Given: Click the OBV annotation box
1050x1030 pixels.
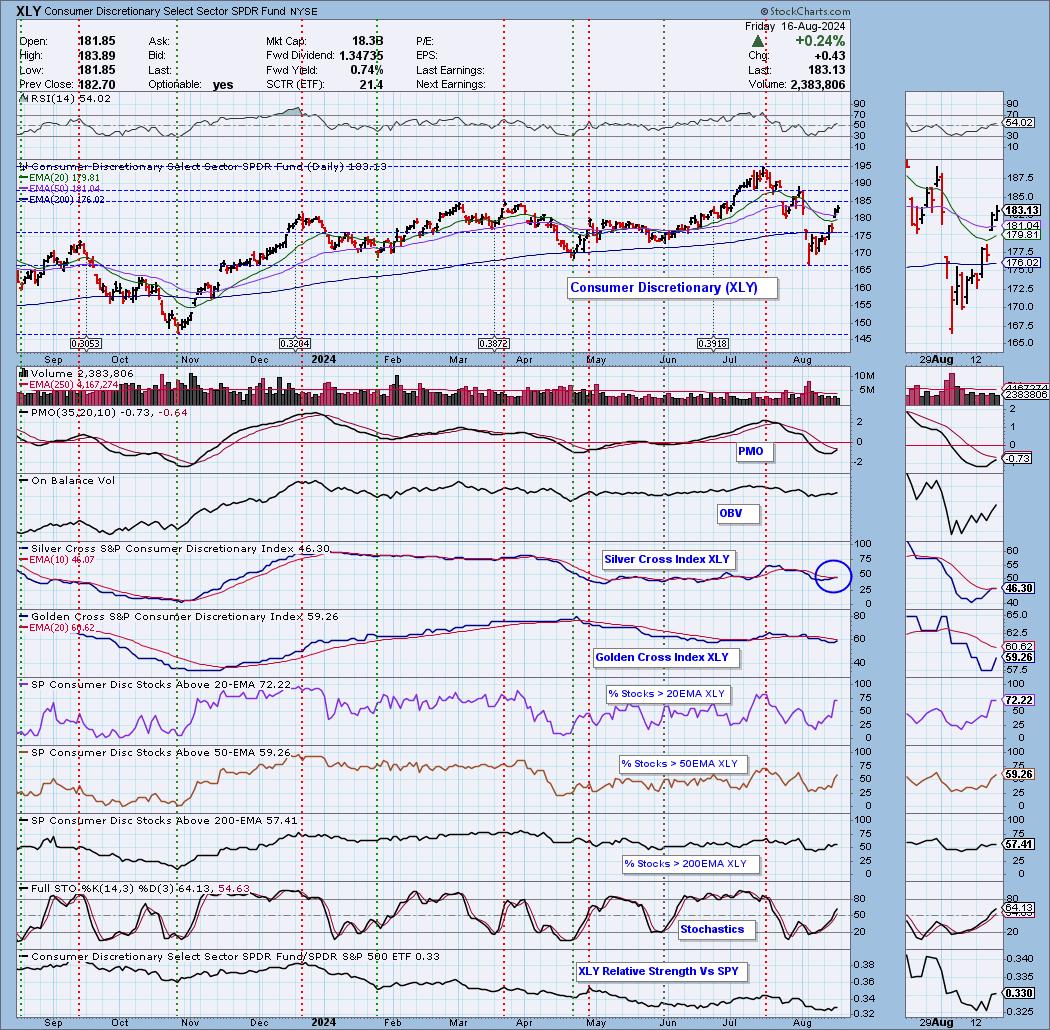Looking at the screenshot, I should [739, 514].
